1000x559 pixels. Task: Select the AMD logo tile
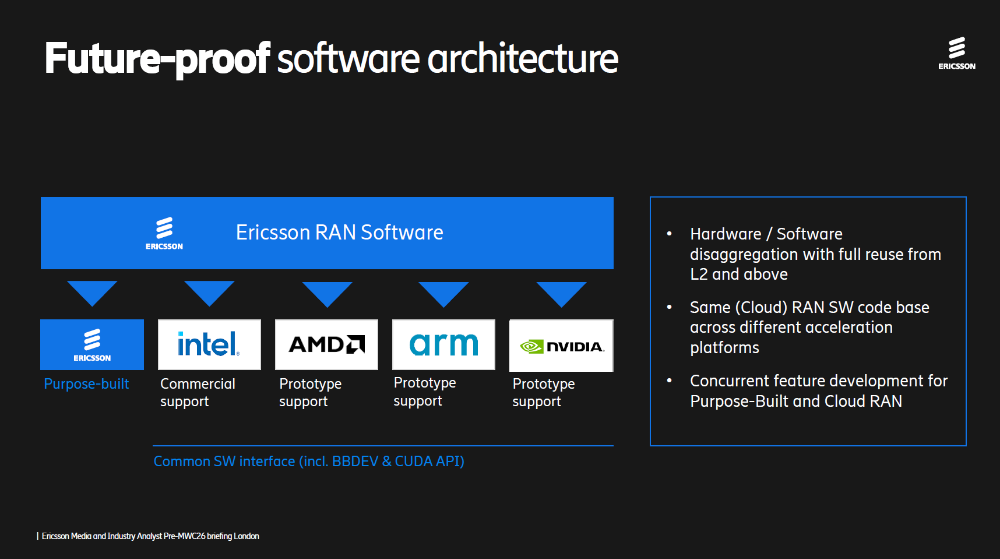coord(326,344)
